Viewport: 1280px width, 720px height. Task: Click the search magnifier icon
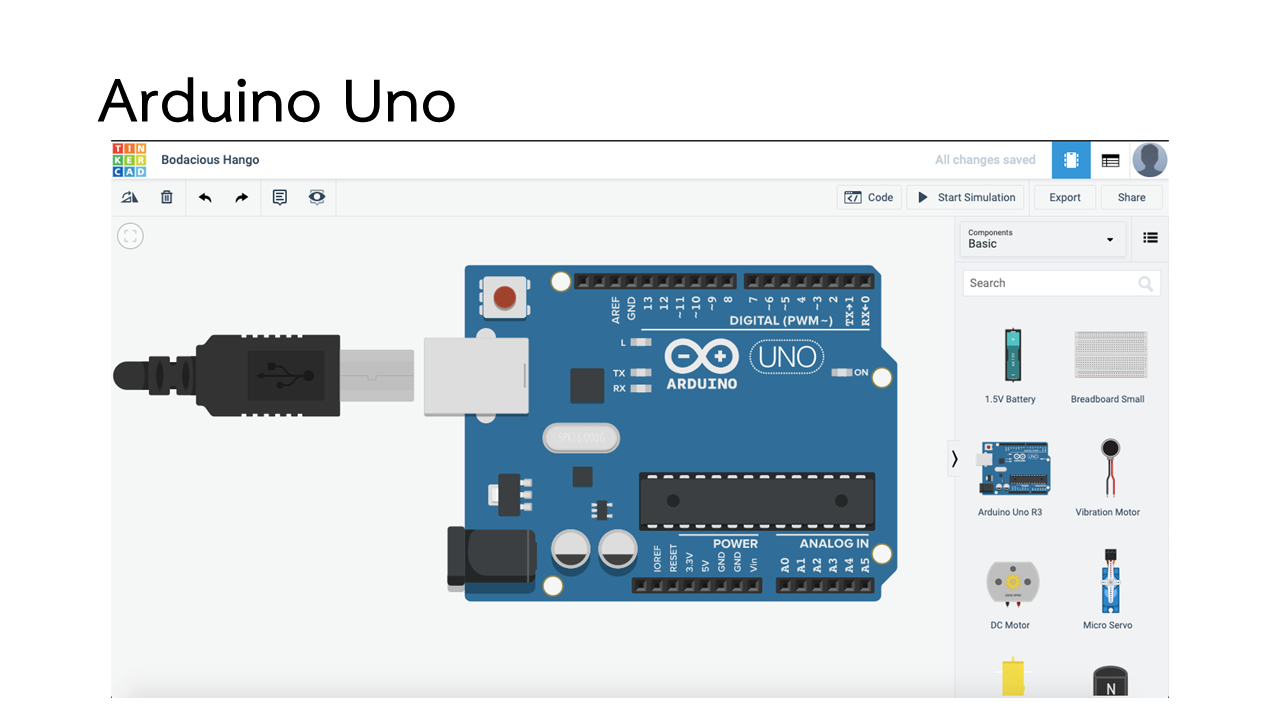[1146, 284]
